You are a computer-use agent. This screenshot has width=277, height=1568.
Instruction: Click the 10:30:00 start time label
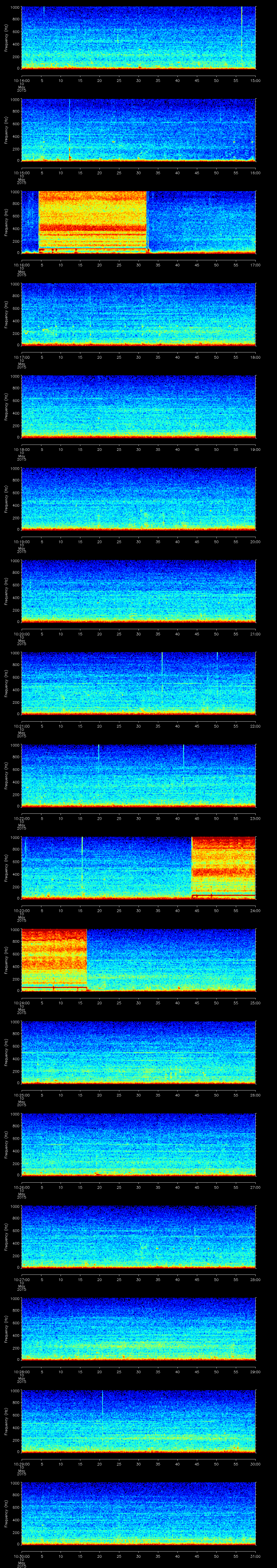tap(21, 1556)
